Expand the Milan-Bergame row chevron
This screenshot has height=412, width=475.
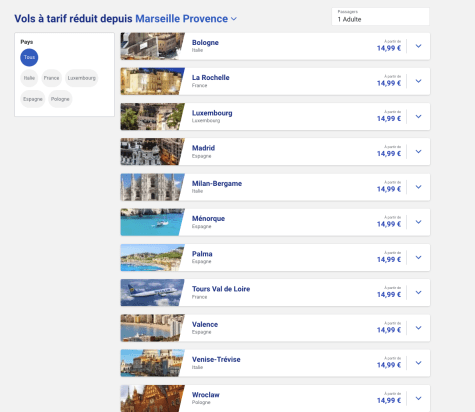[x=419, y=187]
